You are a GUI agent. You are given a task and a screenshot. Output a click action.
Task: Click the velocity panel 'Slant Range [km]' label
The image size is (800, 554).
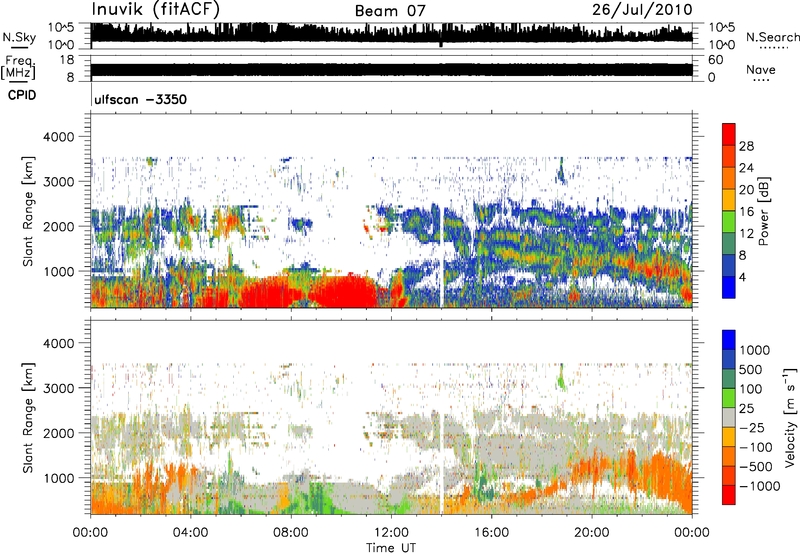(x=28, y=418)
